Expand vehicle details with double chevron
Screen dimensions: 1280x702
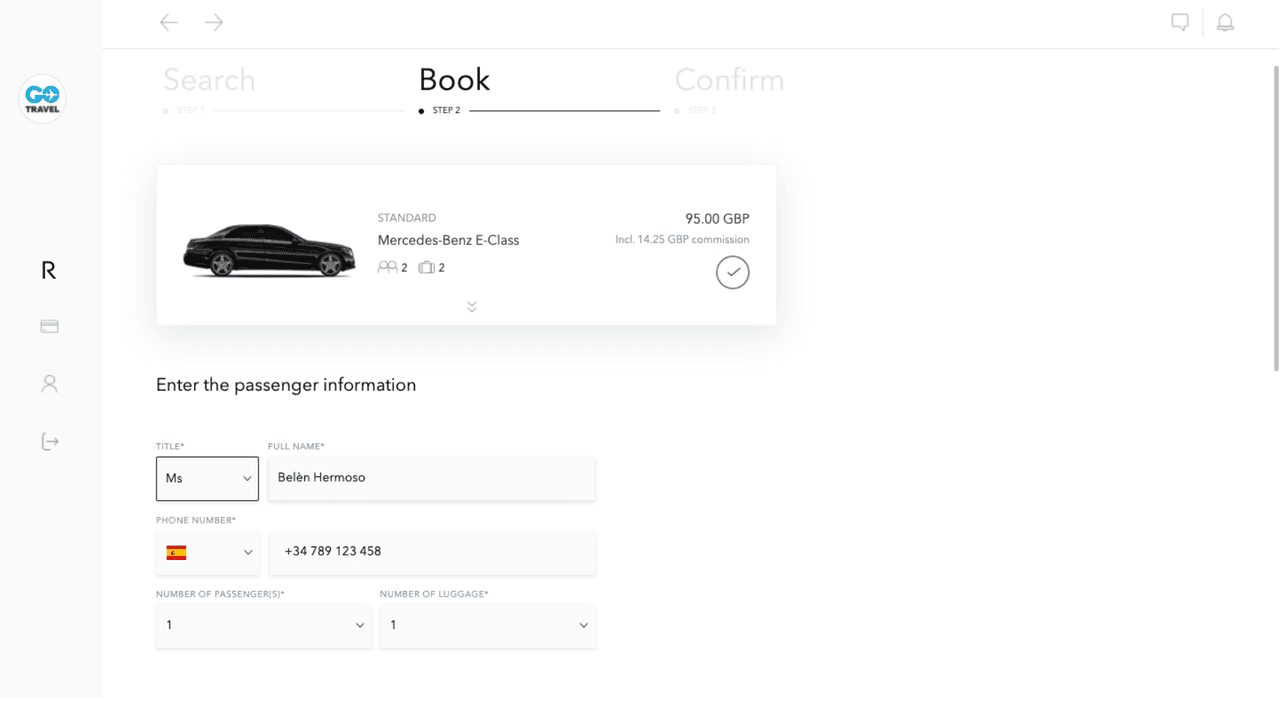[x=472, y=307]
